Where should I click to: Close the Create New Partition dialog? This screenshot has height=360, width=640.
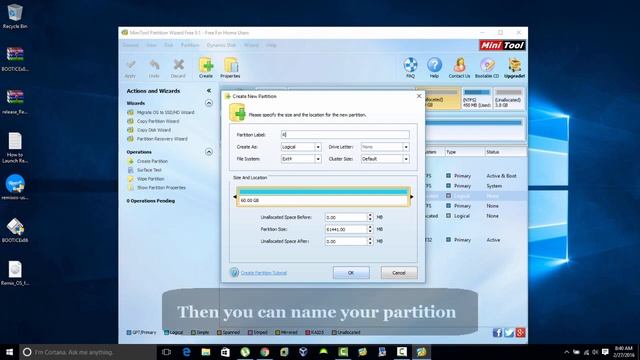419,96
